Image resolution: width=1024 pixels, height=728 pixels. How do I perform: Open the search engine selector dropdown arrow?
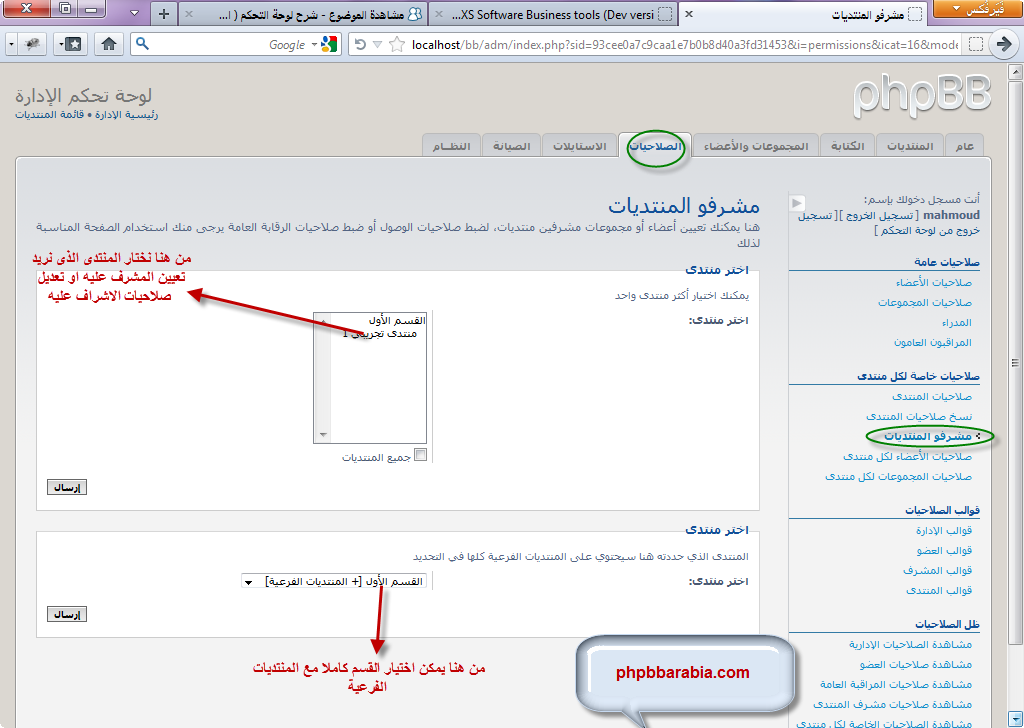(314, 44)
